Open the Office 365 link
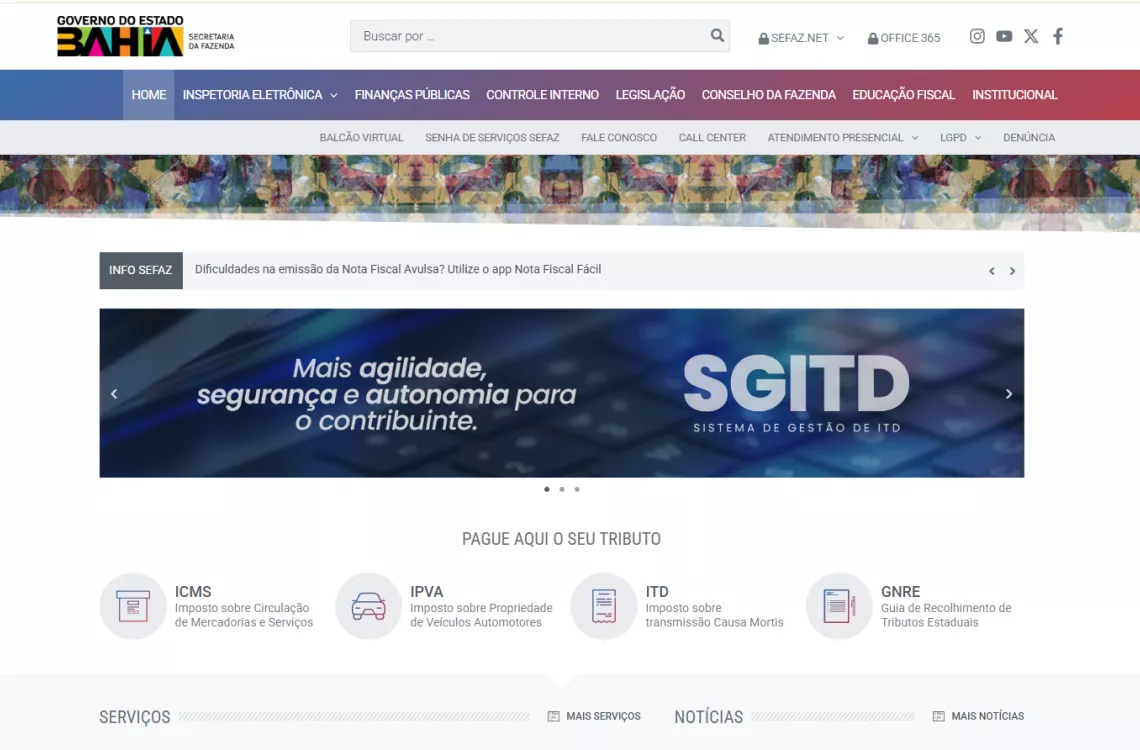 (904, 38)
